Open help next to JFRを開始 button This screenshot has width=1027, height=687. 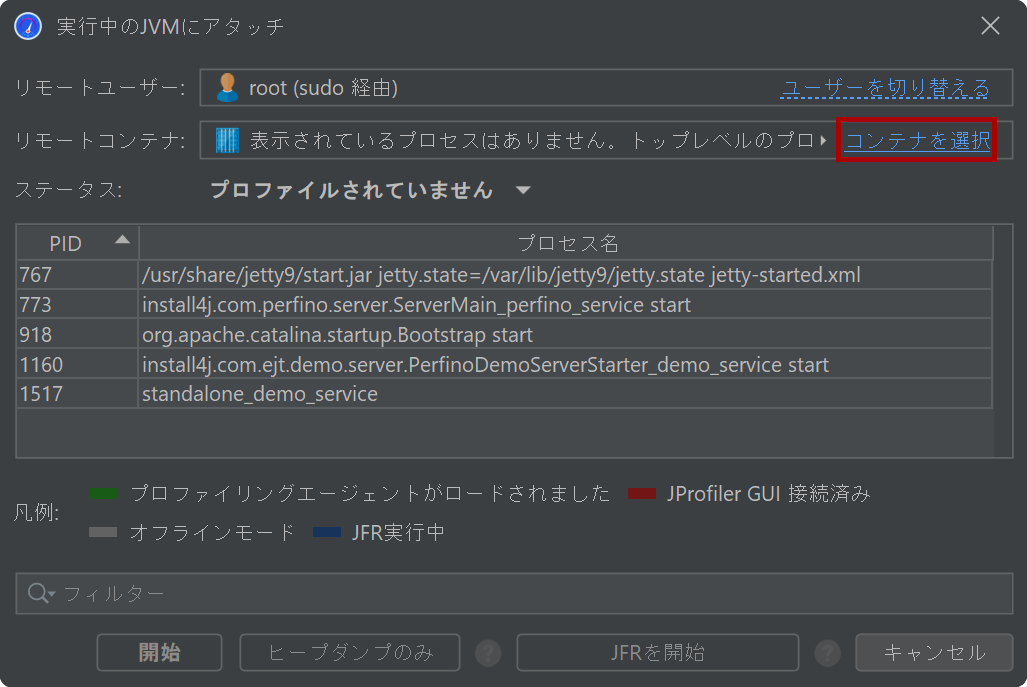coord(828,653)
